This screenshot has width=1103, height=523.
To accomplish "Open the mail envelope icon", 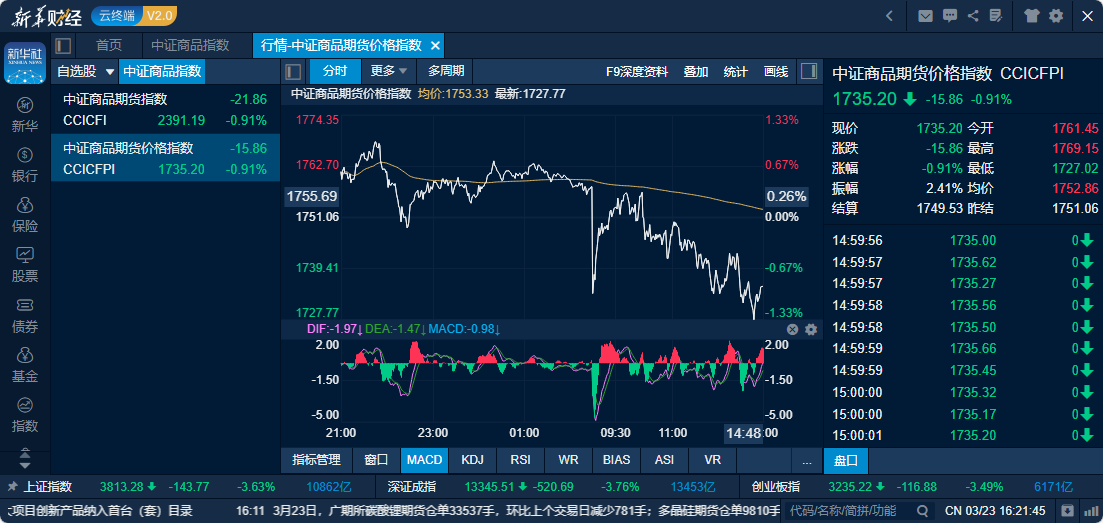I will 926,16.
